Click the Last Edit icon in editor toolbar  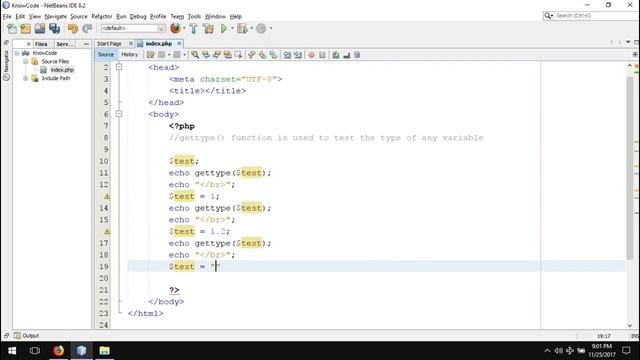pos(151,55)
